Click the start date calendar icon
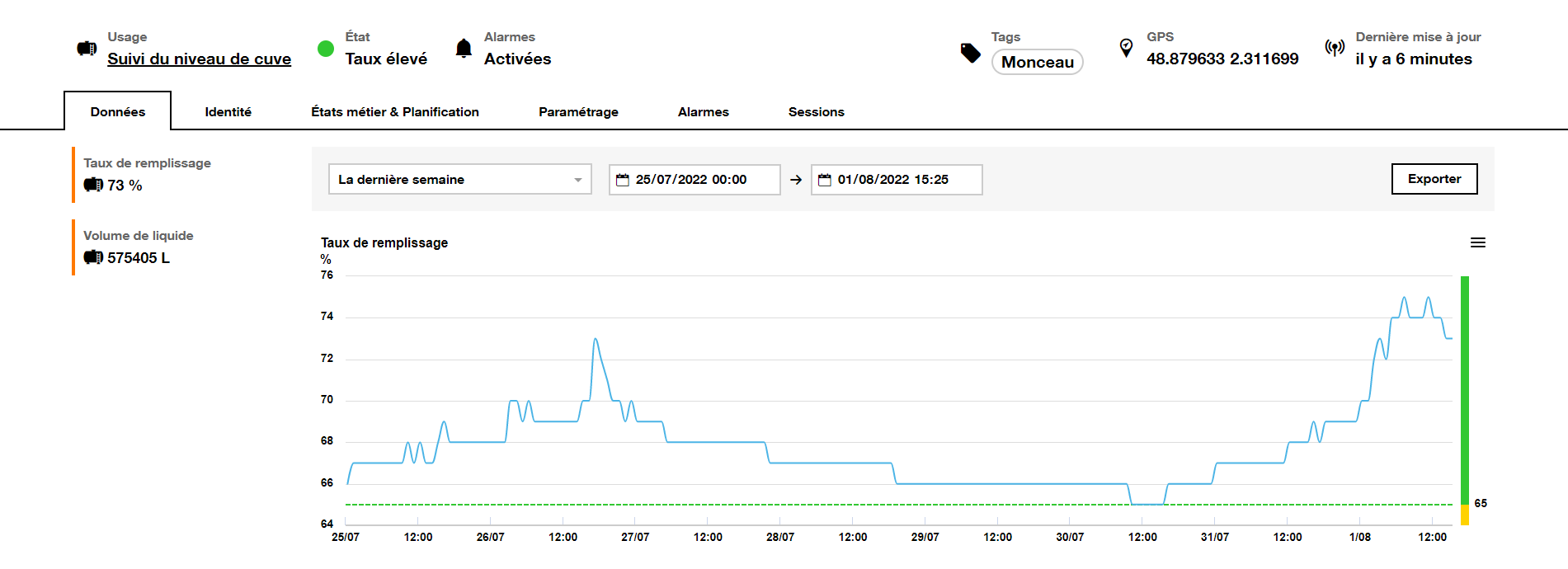The image size is (1568, 569). 623,180
